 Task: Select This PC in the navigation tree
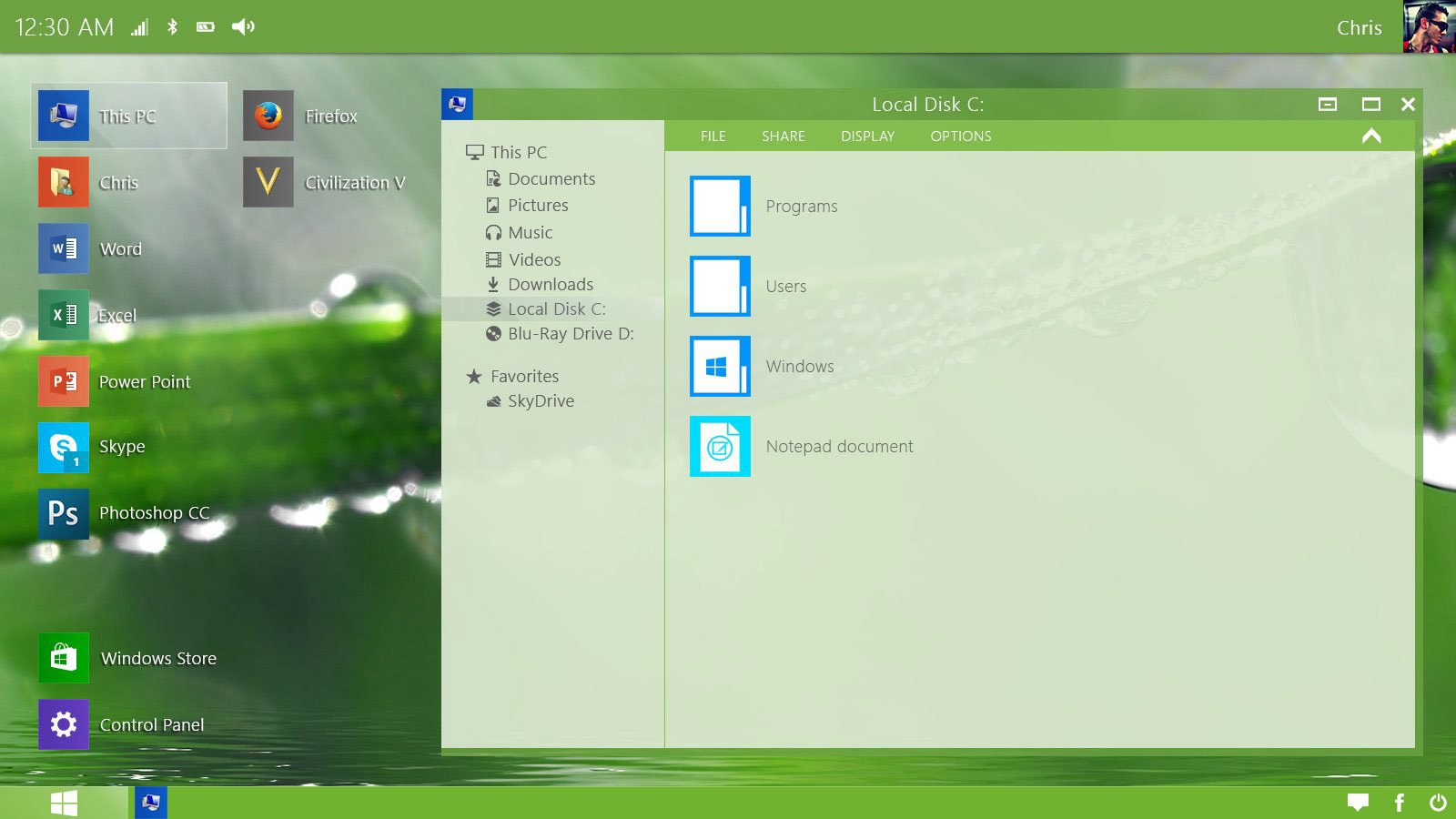click(x=507, y=152)
